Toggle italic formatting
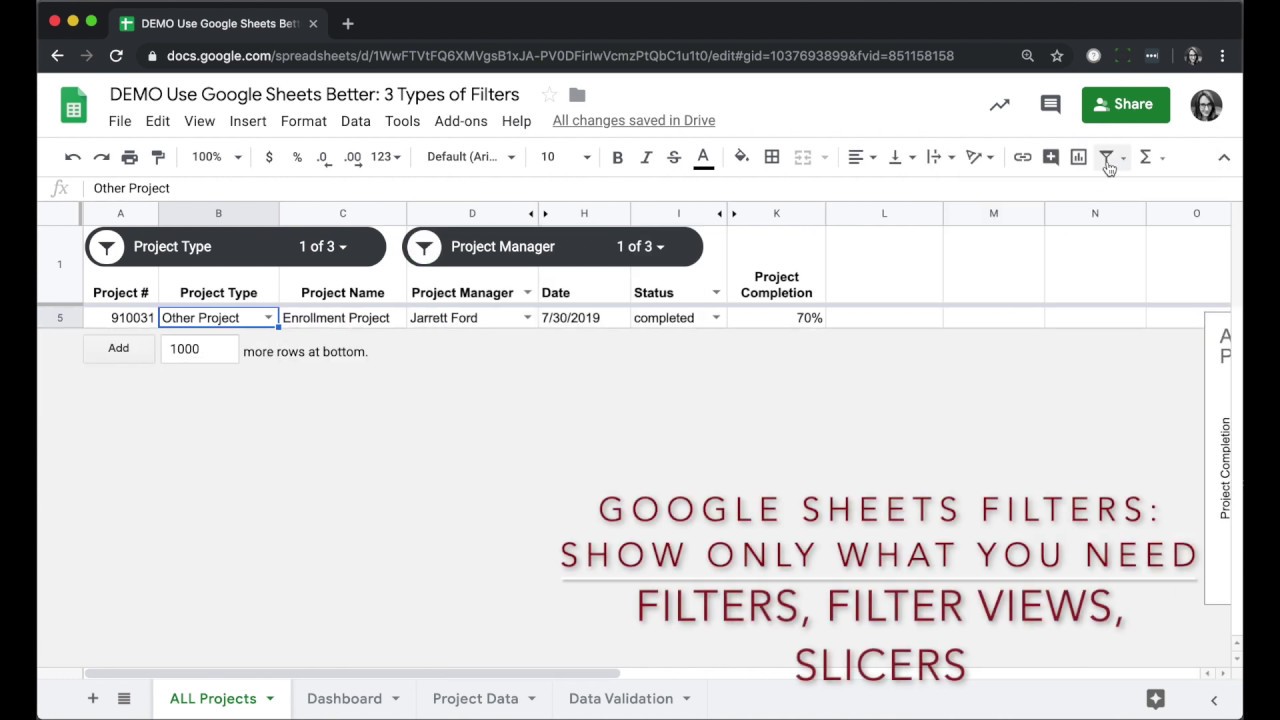Image resolution: width=1280 pixels, height=720 pixels. click(646, 157)
